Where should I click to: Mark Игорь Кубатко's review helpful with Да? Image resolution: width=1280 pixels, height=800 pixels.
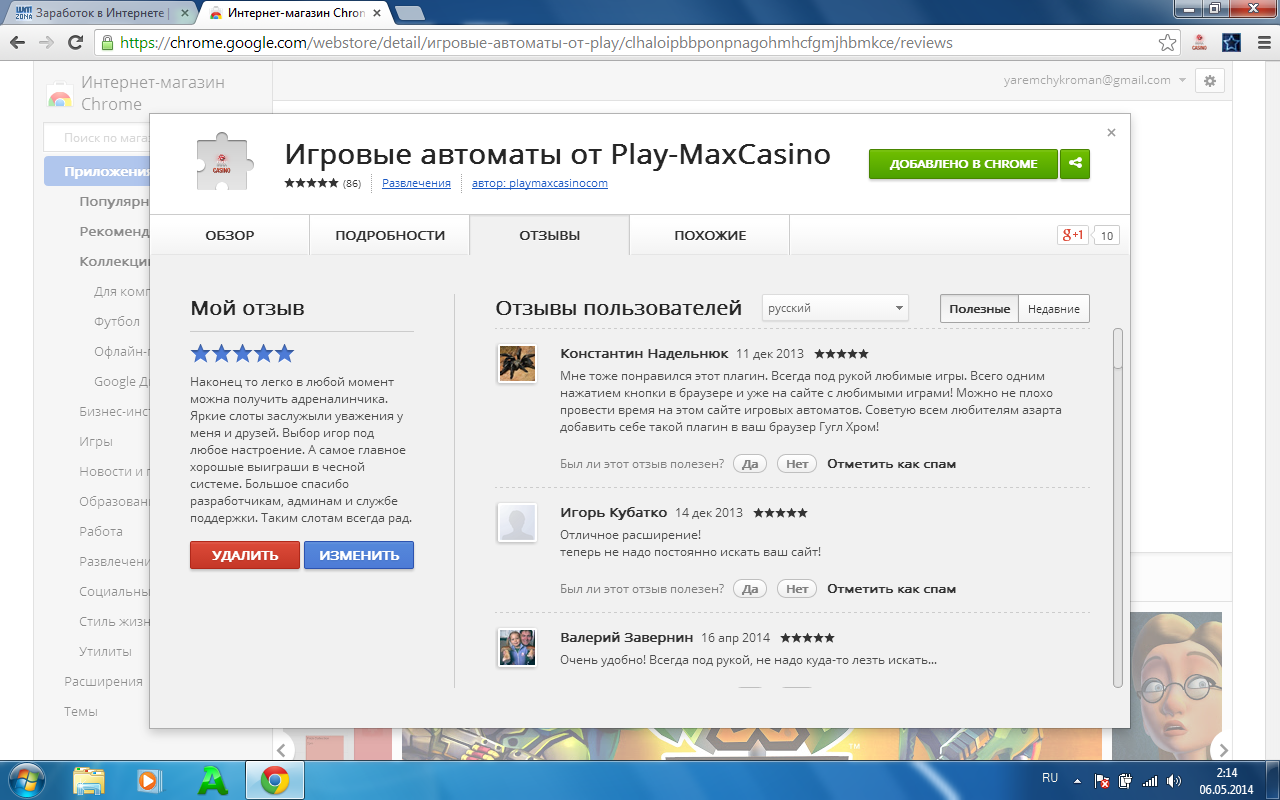(x=750, y=589)
